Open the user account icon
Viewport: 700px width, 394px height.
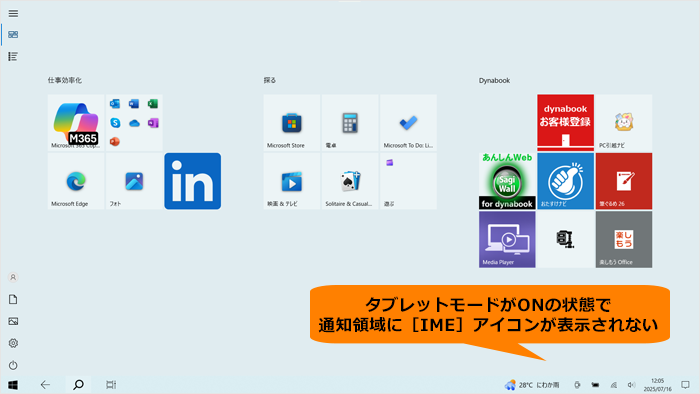(x=13, y=278)
